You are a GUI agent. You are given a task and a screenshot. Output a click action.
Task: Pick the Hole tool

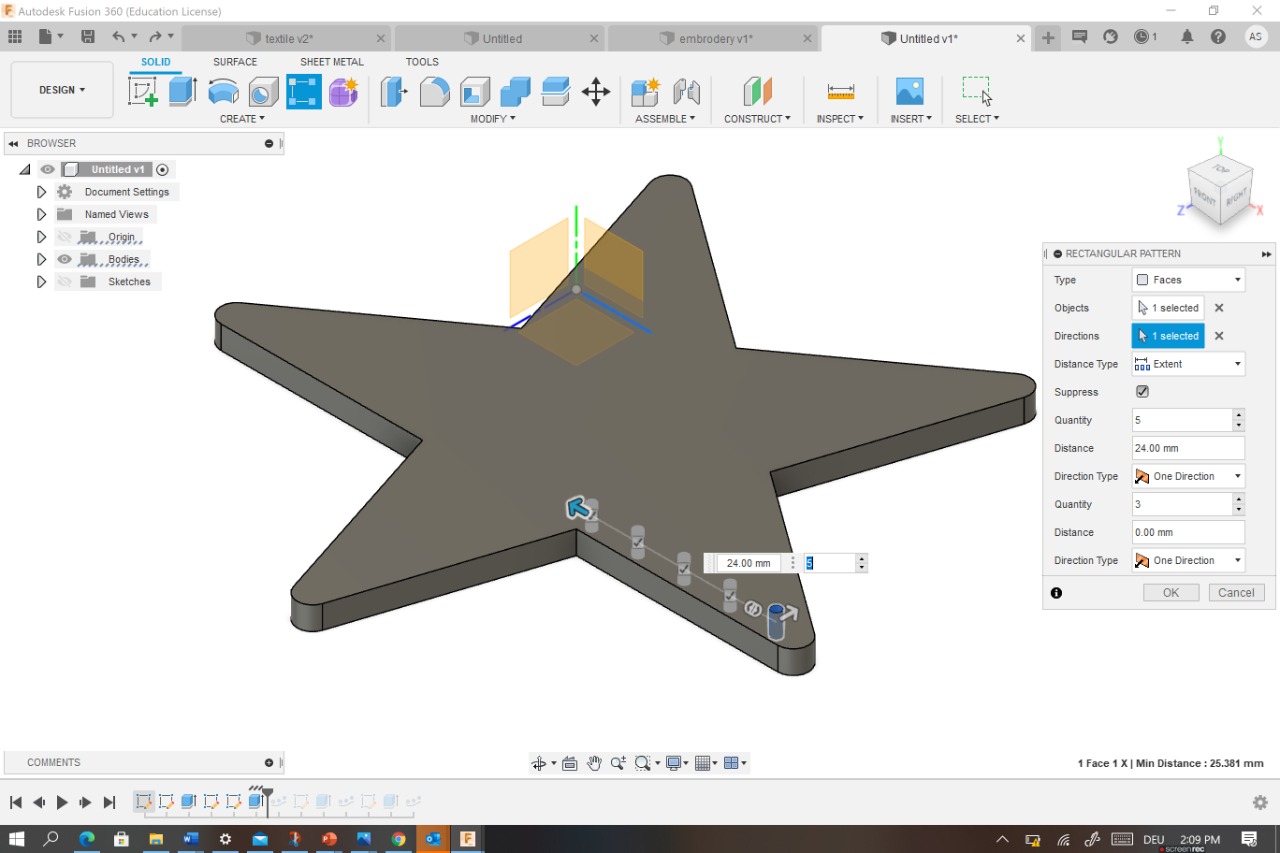tap(263, 92)
